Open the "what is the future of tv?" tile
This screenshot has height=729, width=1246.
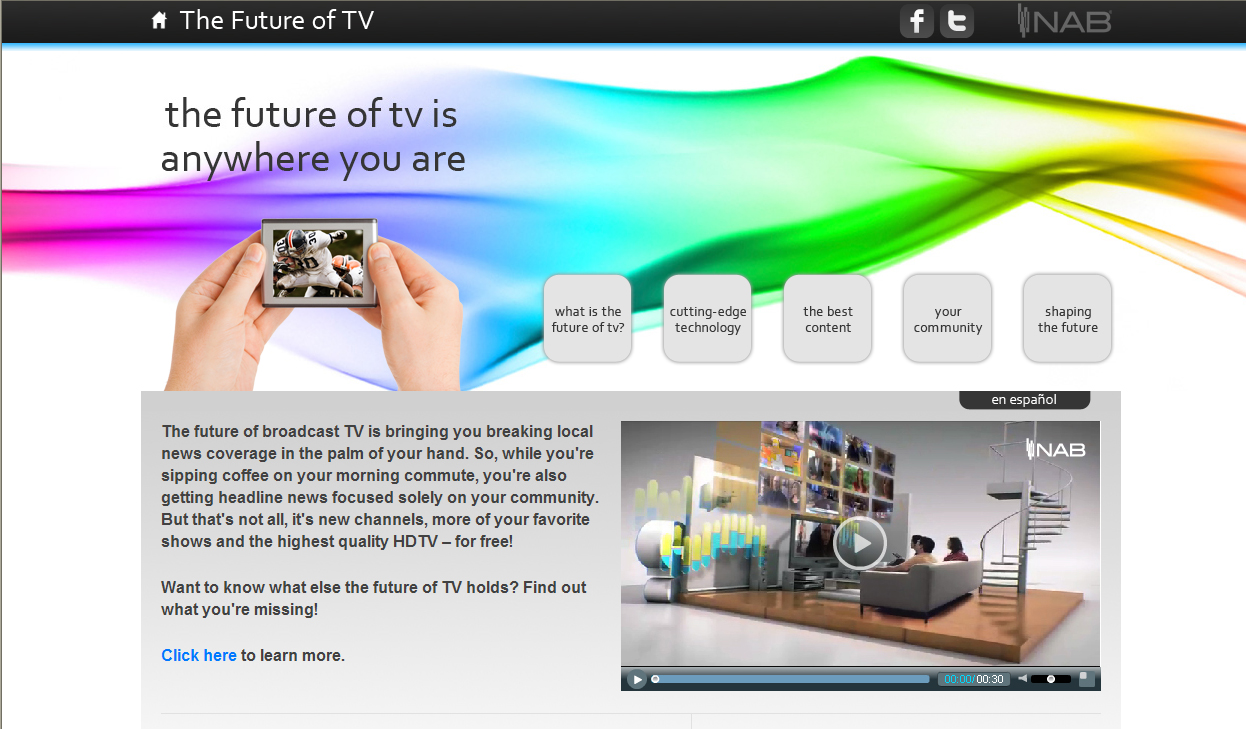pyautogui.click(x=587, y=319)
